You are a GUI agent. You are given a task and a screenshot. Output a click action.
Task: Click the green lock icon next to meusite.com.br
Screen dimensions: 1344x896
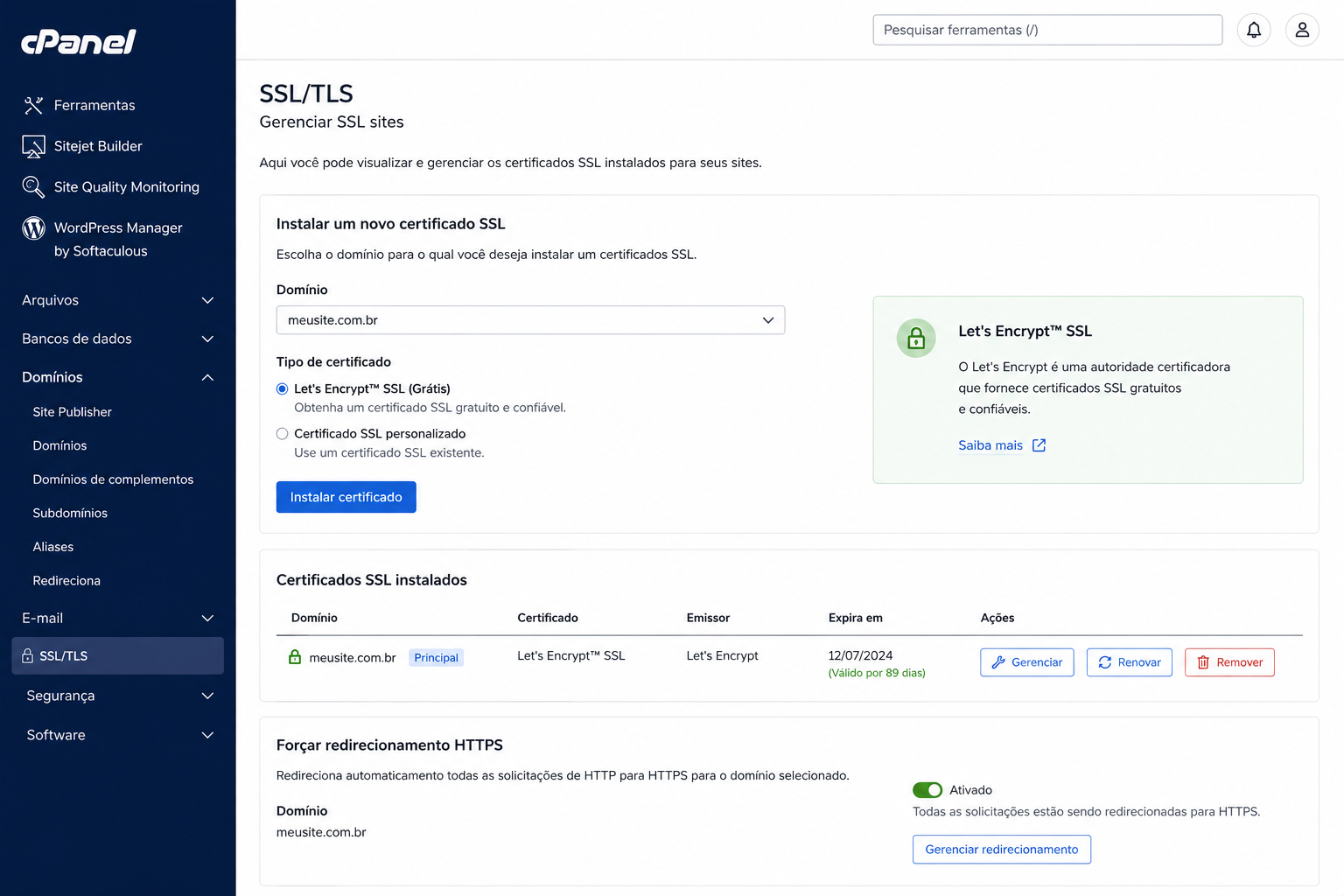(x=295, y=657)
